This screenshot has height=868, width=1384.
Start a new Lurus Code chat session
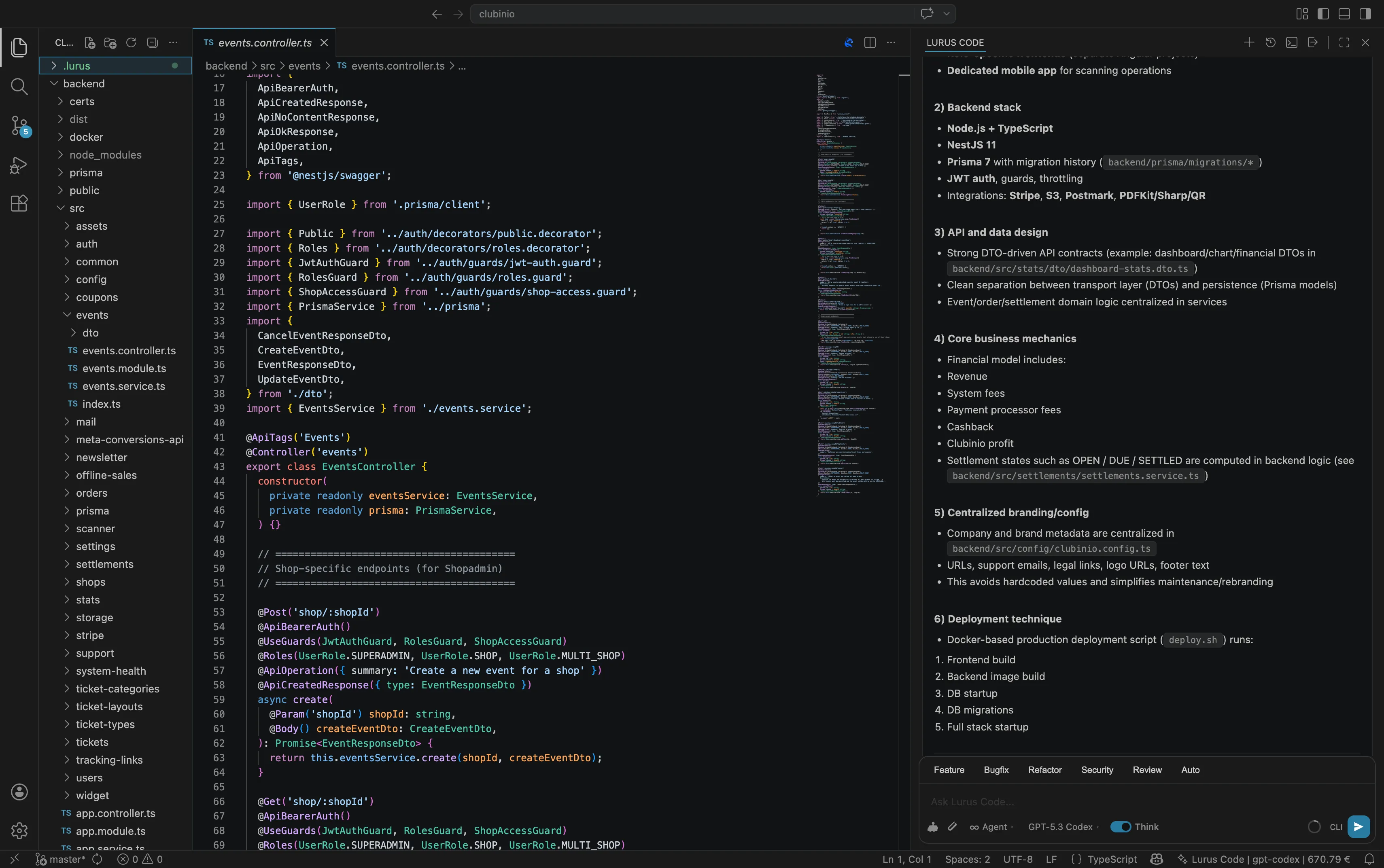[x=1248, y=42]
